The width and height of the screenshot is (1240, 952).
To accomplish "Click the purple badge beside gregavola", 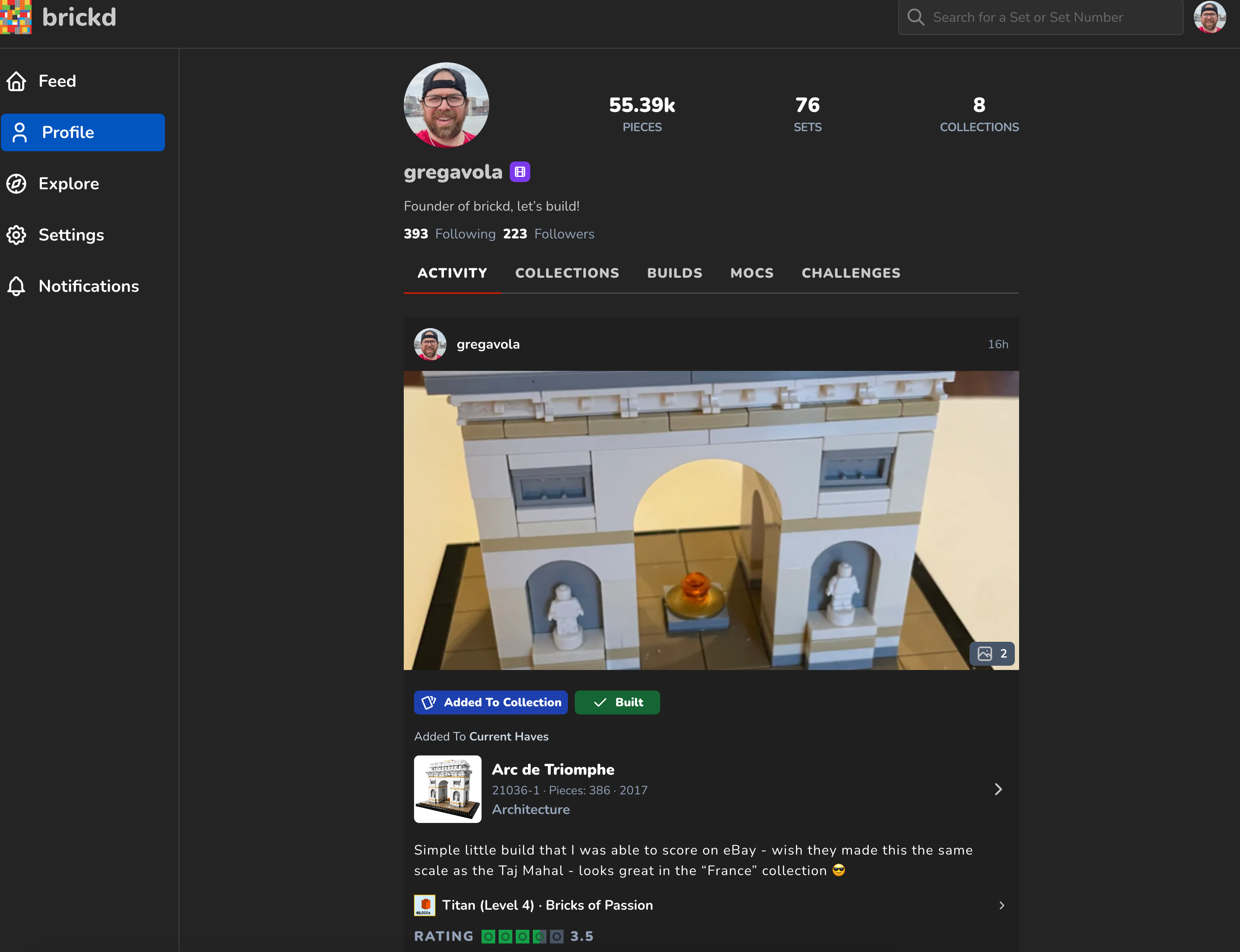I will pos(520,172).
